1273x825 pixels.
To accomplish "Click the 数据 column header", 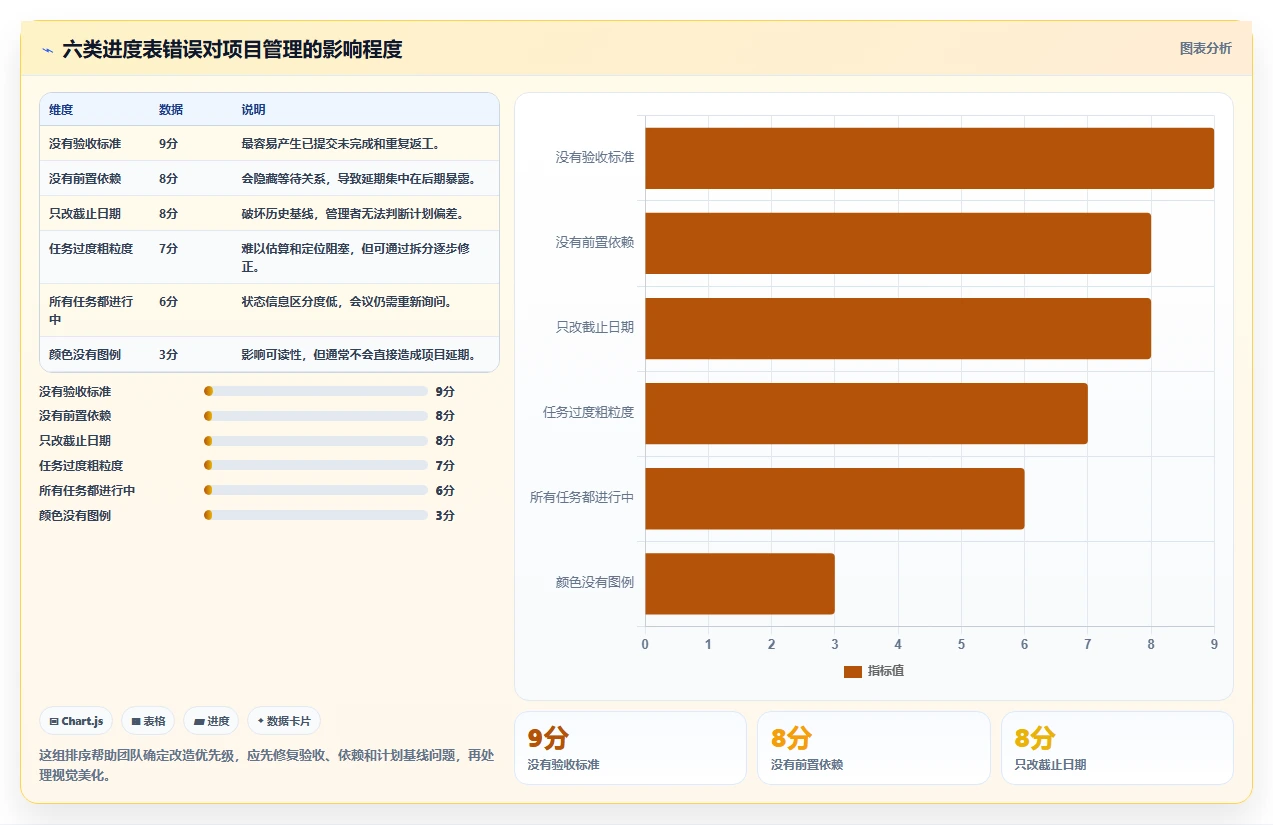I will pos(171,110).
